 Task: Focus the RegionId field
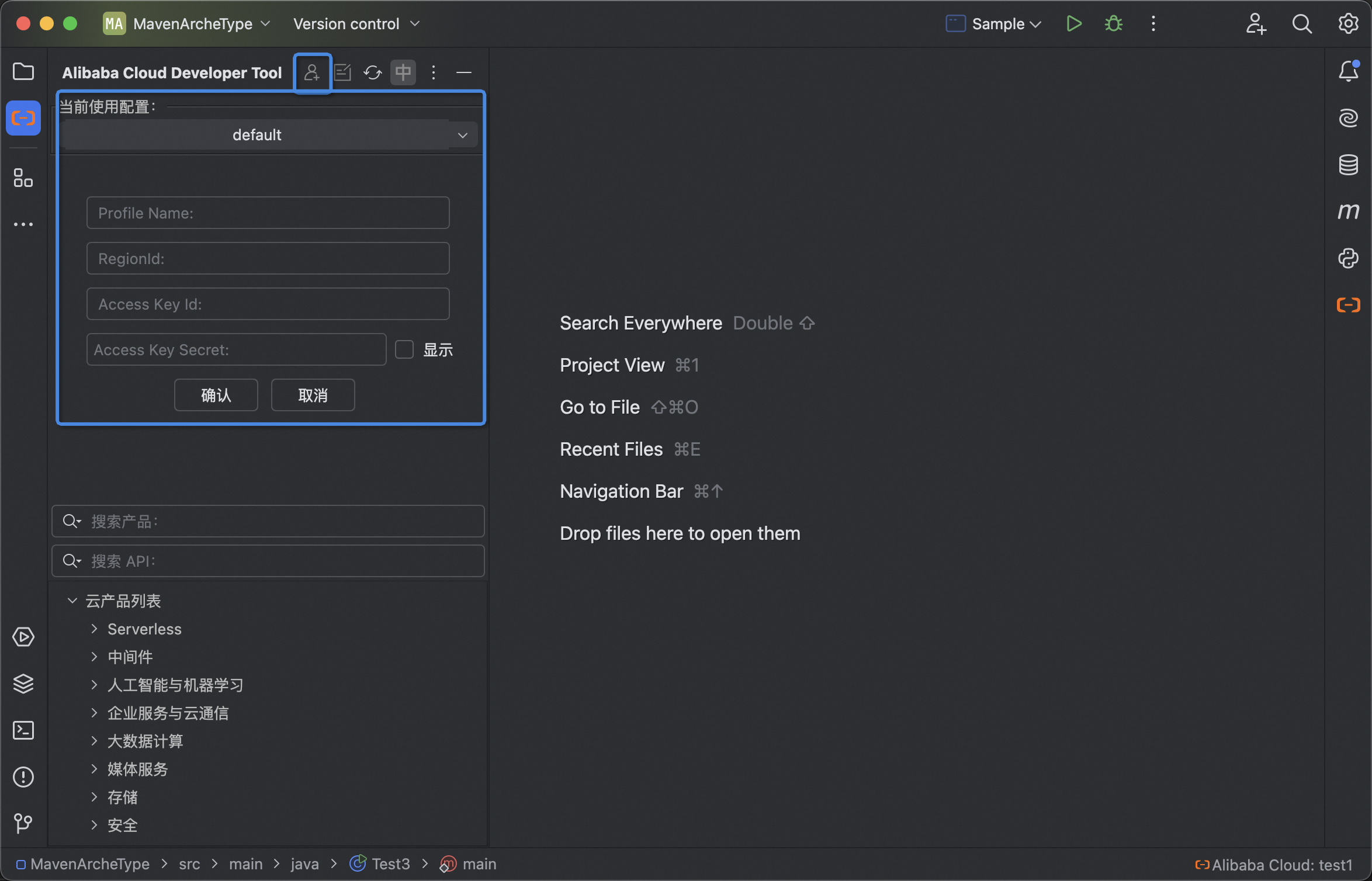pyautogui.click(x=268, y=258)
